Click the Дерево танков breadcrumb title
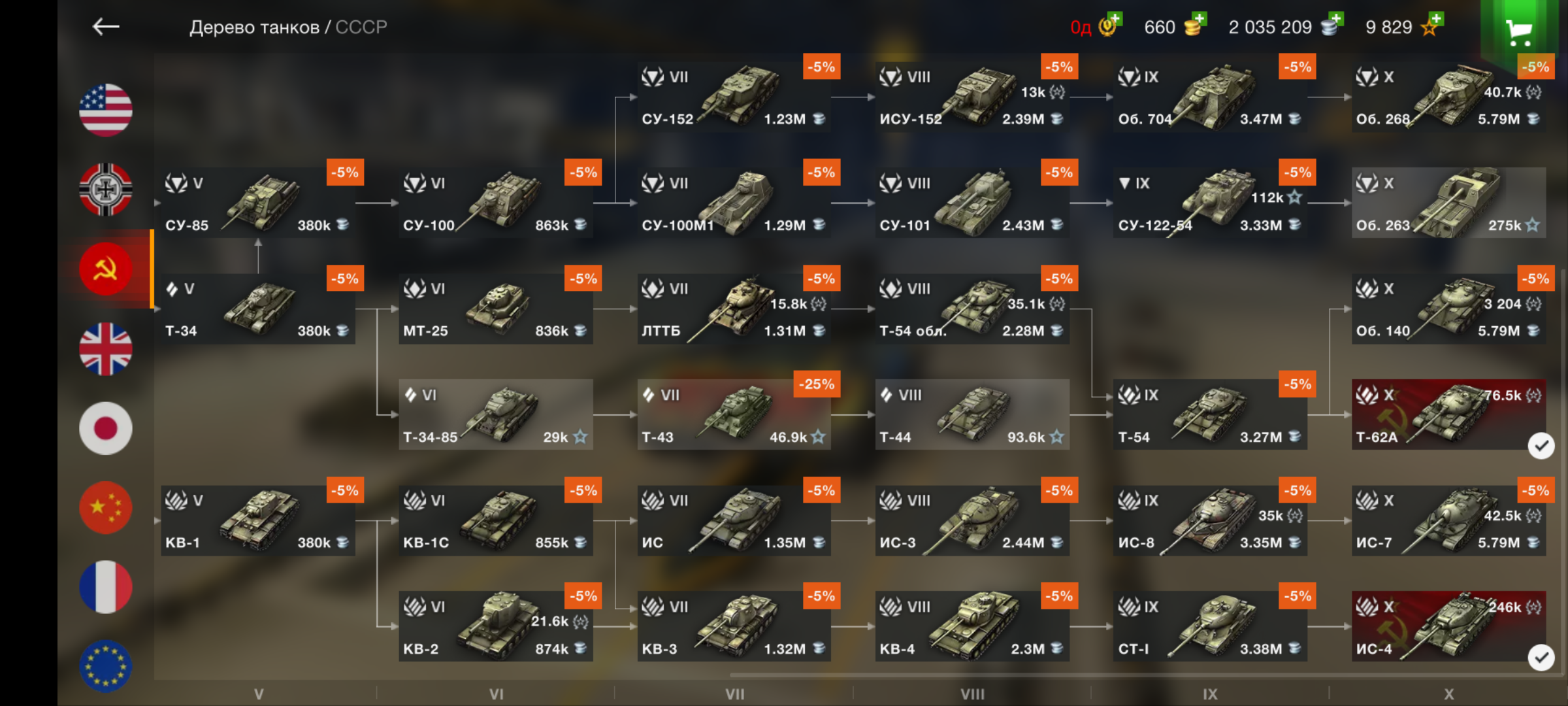 coord(254,27)
